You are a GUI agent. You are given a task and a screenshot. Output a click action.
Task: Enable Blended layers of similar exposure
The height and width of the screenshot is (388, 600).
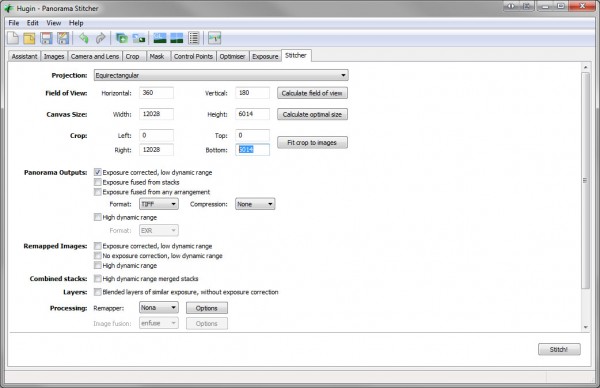(x=98, y=292)
